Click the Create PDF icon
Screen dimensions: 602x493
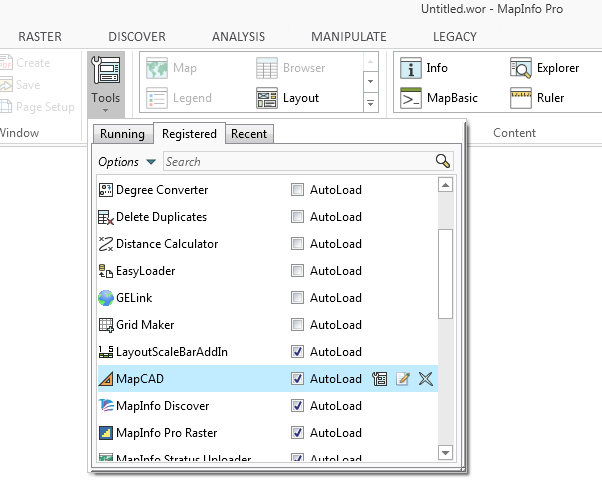pyautogui.click(x=6, y=63)
